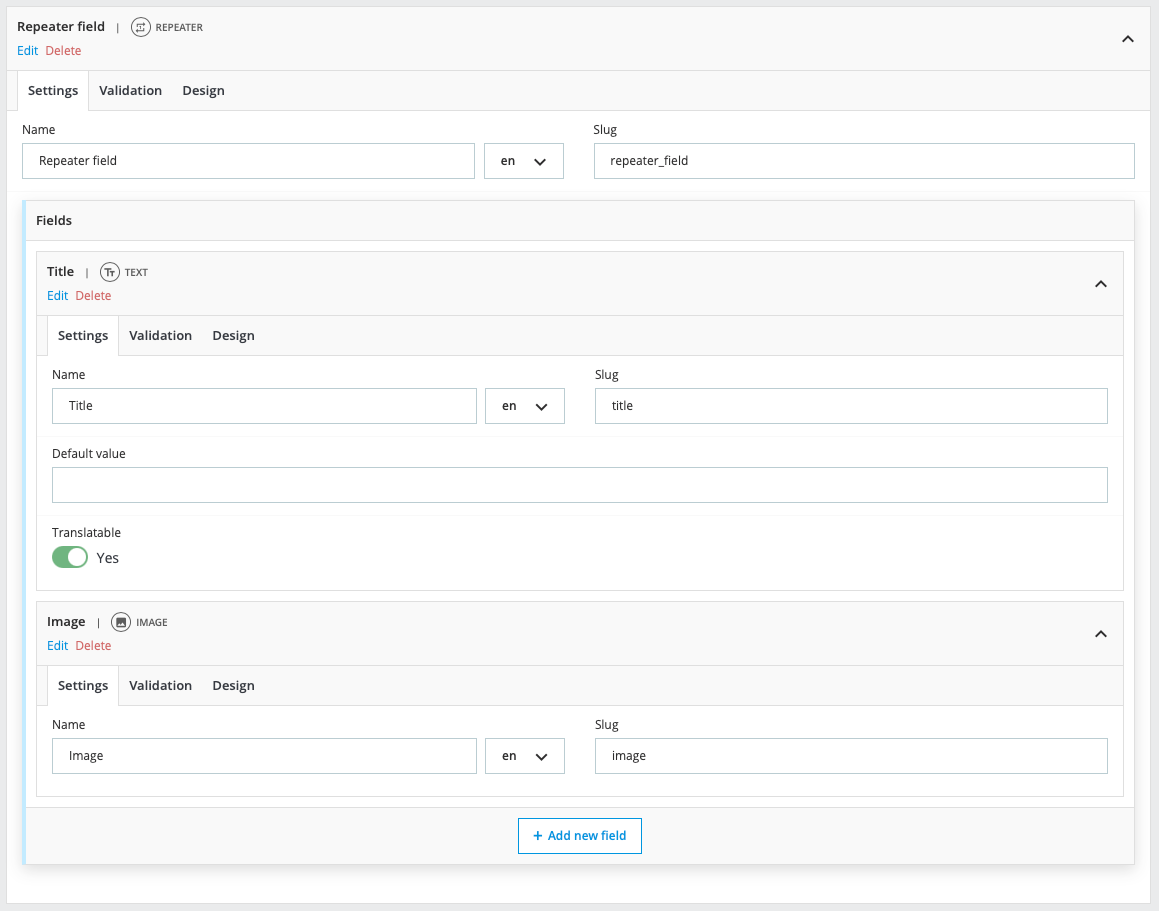Click Edit link under Repeater field
The width and height of the screenshot is (1159, 911).
pyautogui.click(x=27, y=51)
